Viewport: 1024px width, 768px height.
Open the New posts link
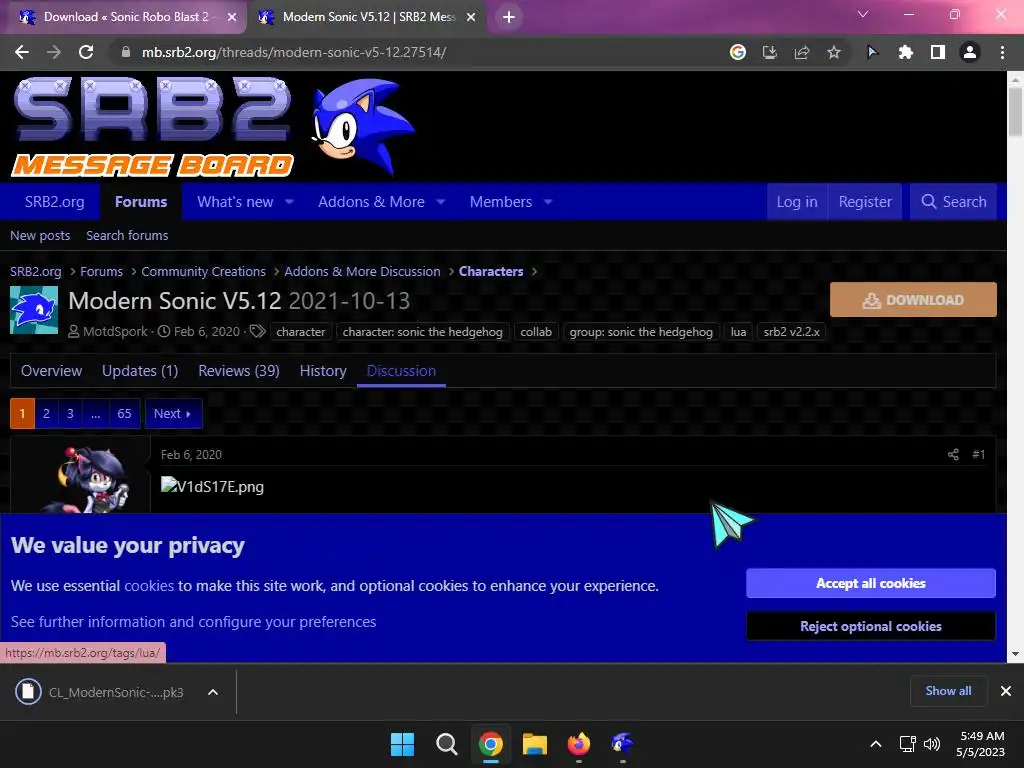tap(40, 236)
